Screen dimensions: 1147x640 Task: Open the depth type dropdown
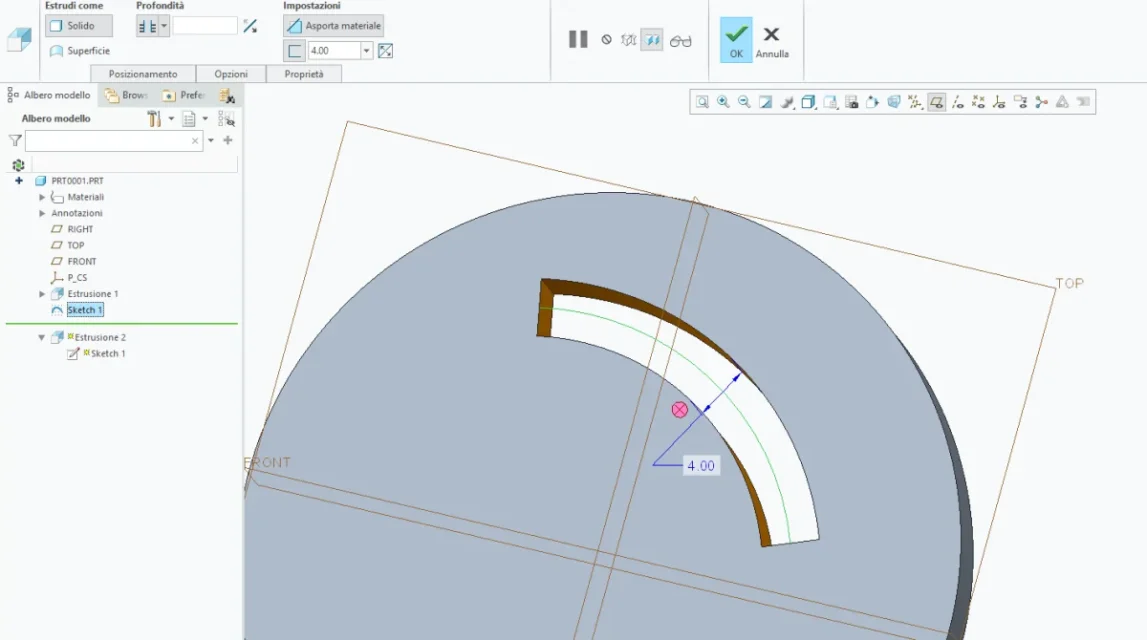(164, 26)
